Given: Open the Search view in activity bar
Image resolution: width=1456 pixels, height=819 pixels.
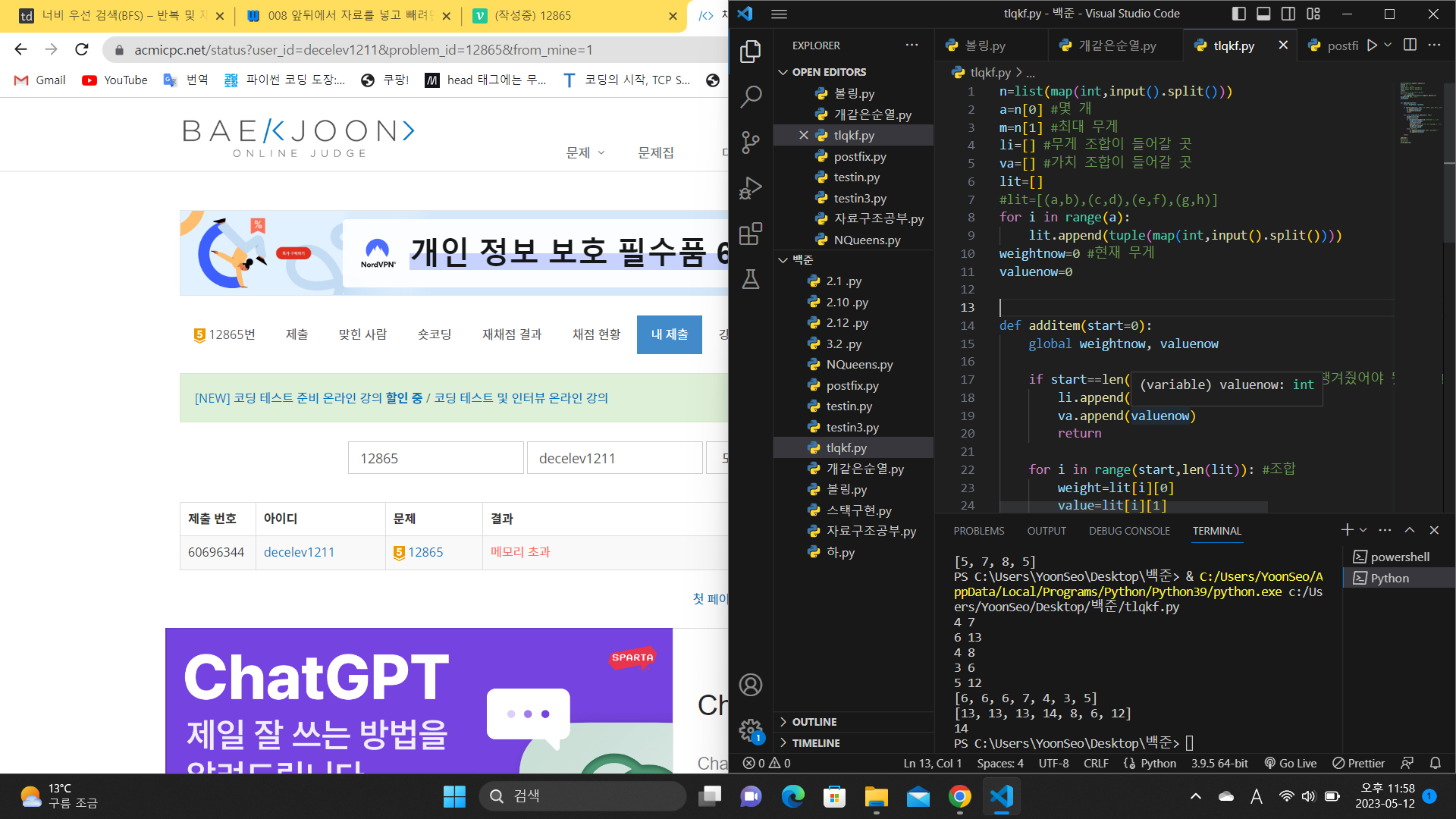Looking at the screenshot, I should (751, 96).
